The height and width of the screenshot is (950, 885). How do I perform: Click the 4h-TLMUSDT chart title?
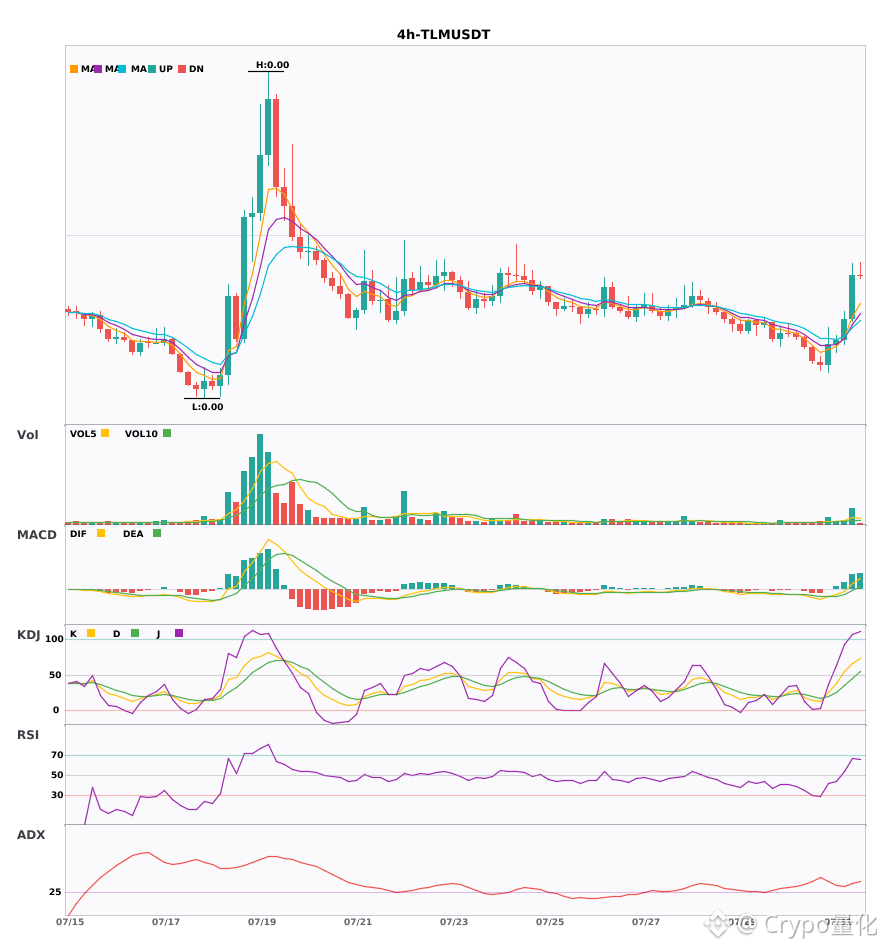click(443, 35)
